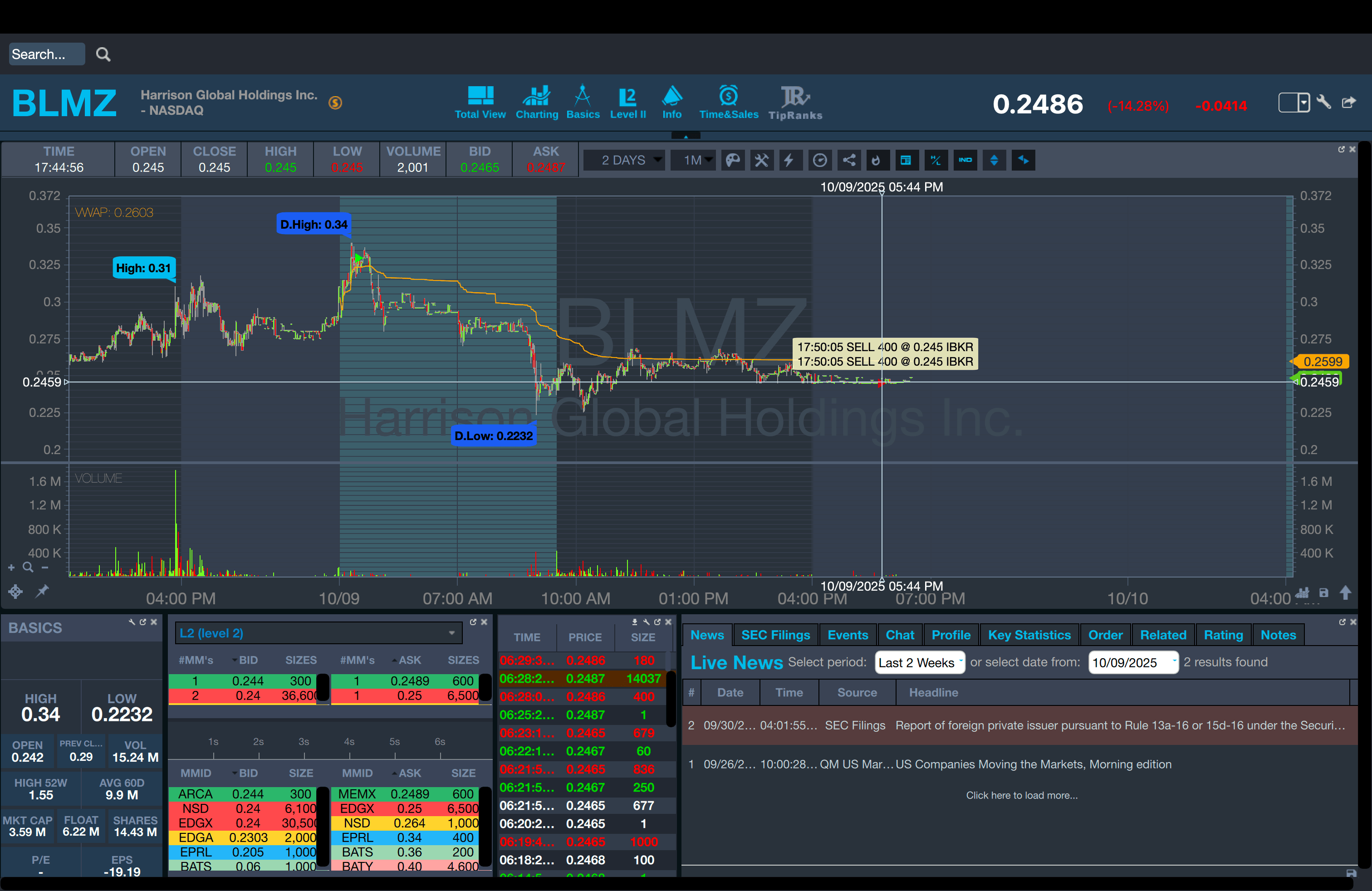Click the lightning bolt chart icon
This screenshot has height=891, width=1372.
(x=790, y=160)
